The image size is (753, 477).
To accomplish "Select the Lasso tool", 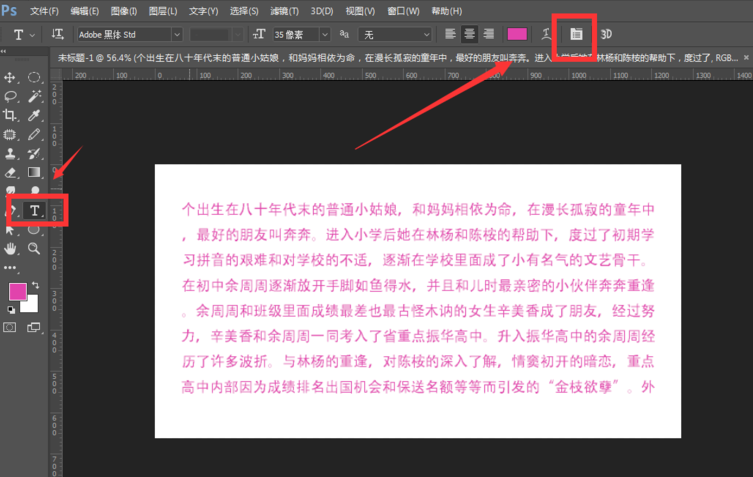I will (11, 96).
